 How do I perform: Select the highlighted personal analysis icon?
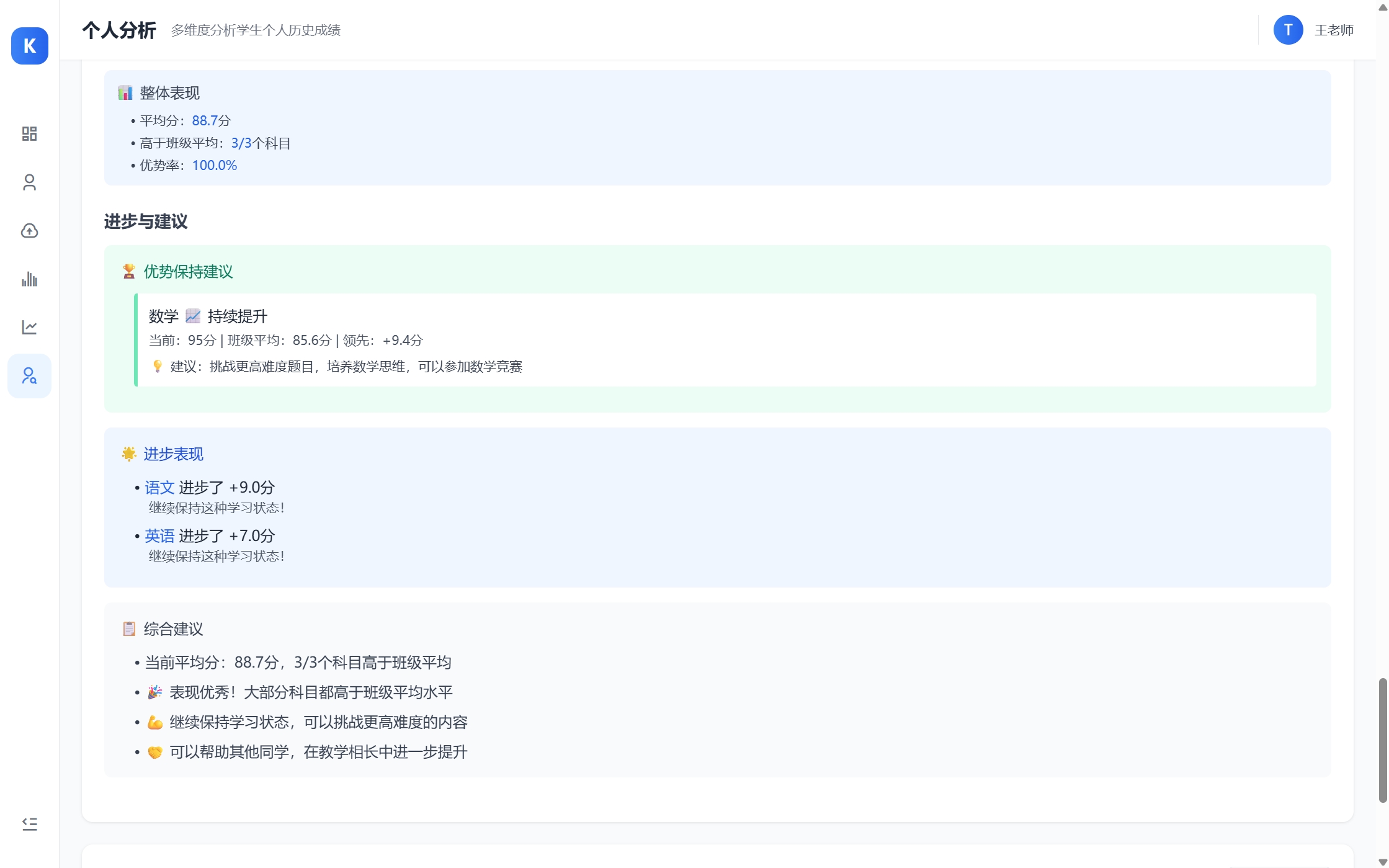(x=29, y=375)
